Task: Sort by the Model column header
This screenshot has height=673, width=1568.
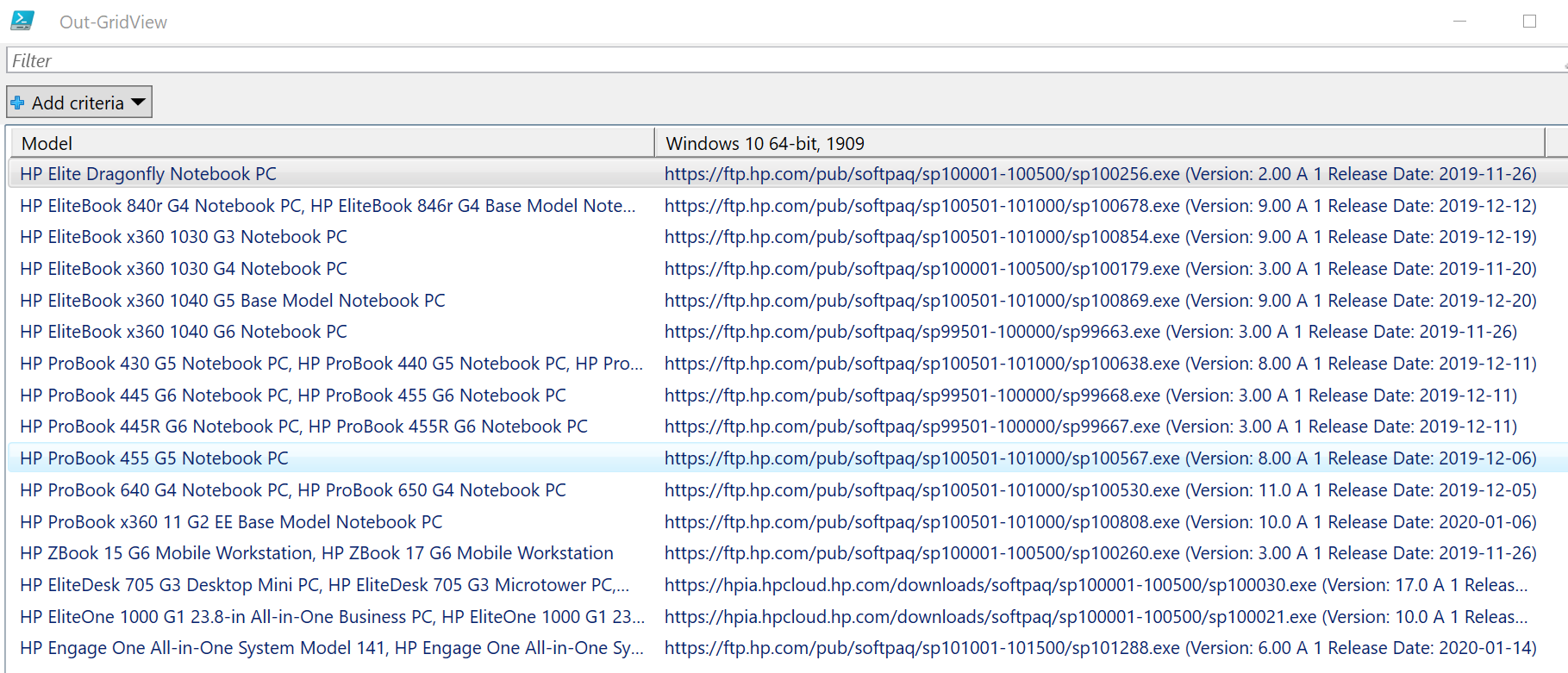Action: (x=331, y=143)
